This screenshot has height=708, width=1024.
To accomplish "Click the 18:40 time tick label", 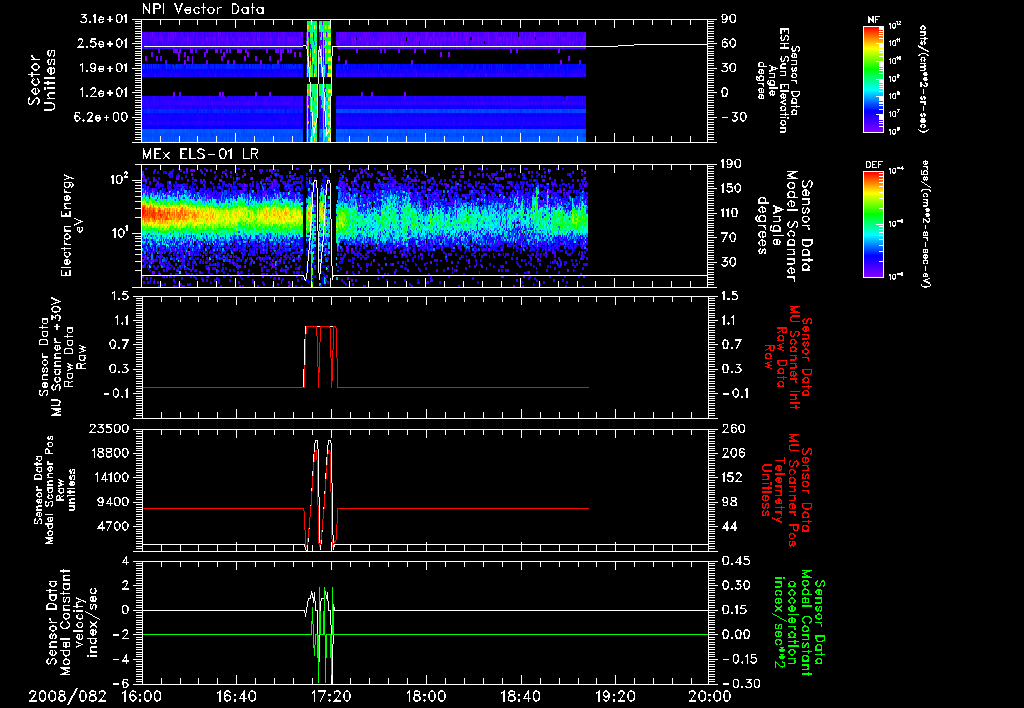I will point(520,696).
